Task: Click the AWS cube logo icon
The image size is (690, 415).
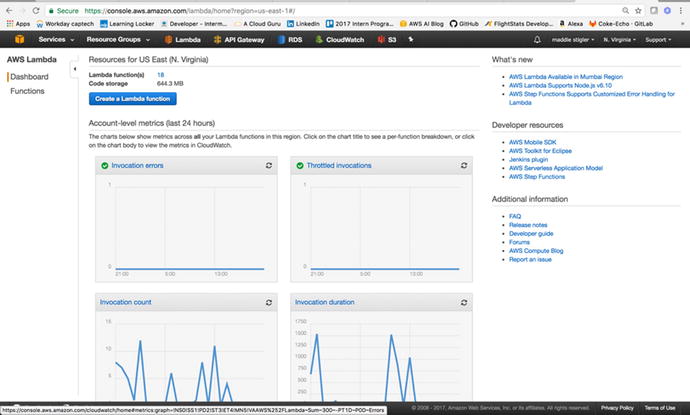Action: pyautogui.click(x=18, y=39)
